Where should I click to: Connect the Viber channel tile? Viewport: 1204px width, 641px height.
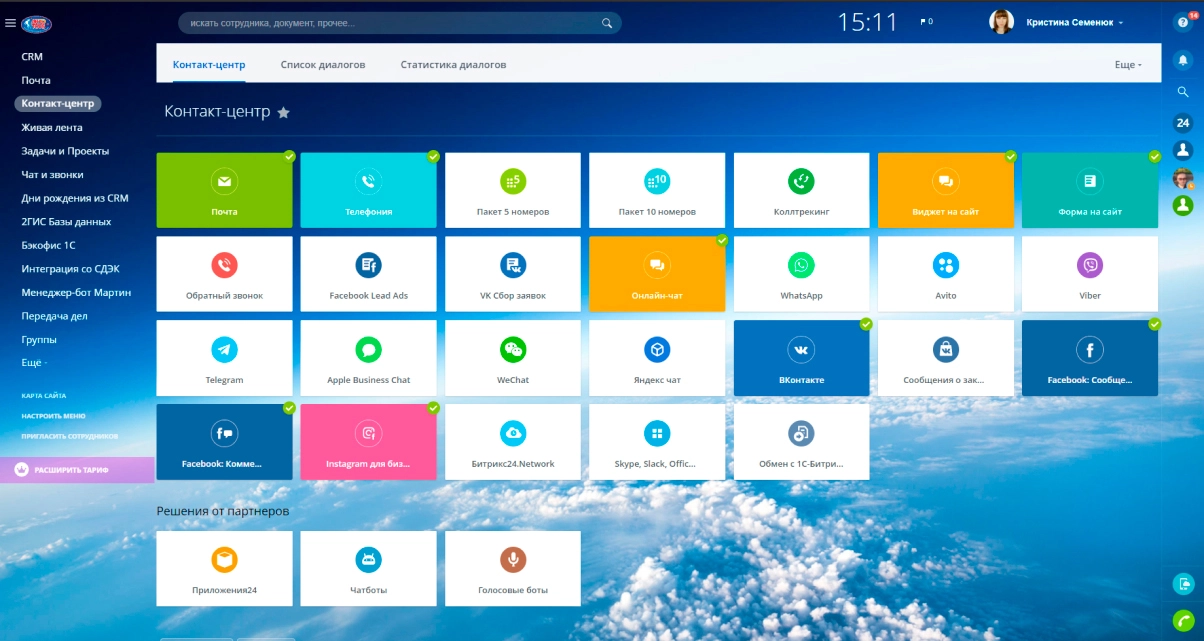click(1090, 274)
